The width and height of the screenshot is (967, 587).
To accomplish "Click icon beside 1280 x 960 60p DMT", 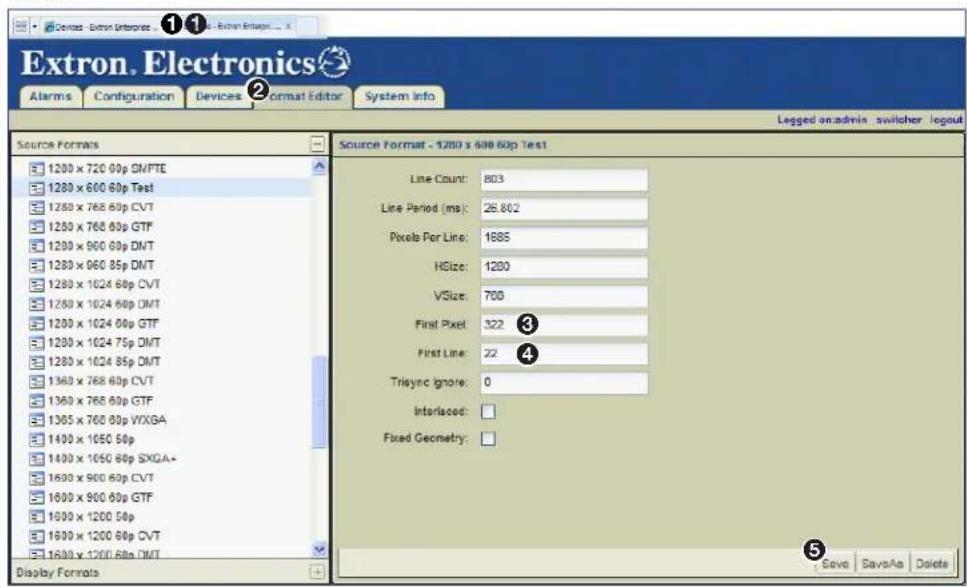I will (x=37, y=245).
